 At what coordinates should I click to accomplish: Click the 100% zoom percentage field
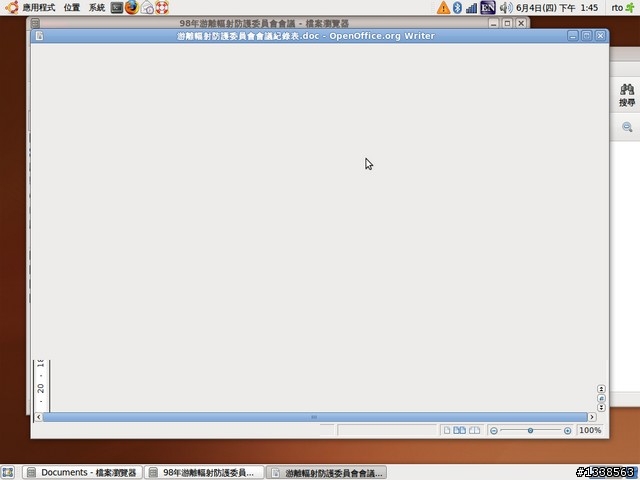(x=590, y=430)
